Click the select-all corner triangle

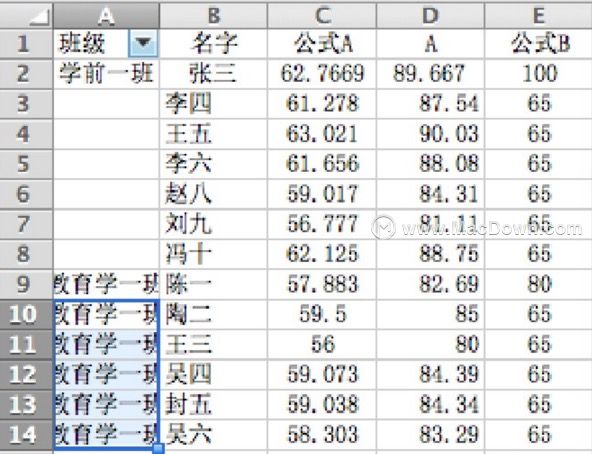(x=39, y=17)
